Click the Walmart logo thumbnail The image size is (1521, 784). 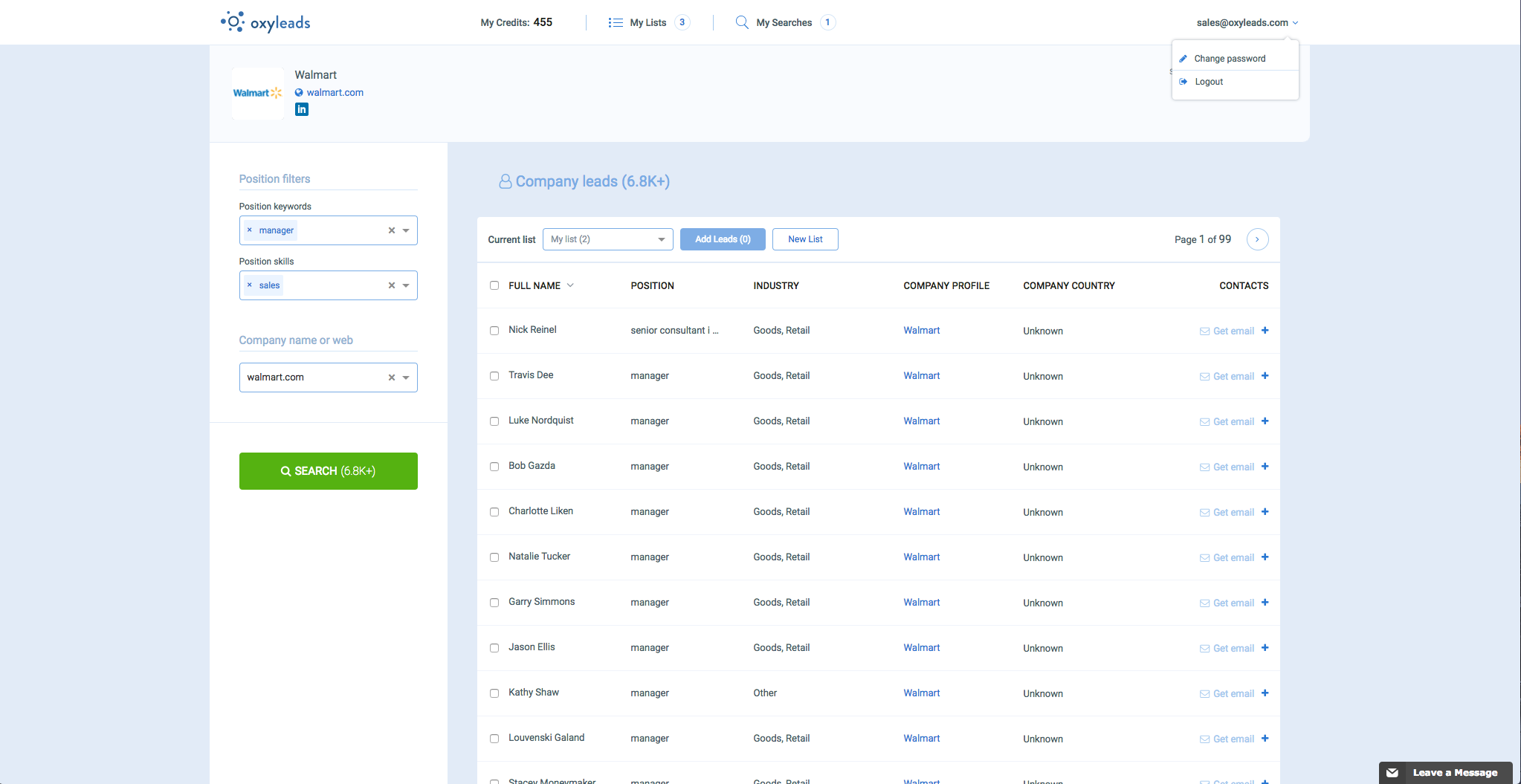257,93
